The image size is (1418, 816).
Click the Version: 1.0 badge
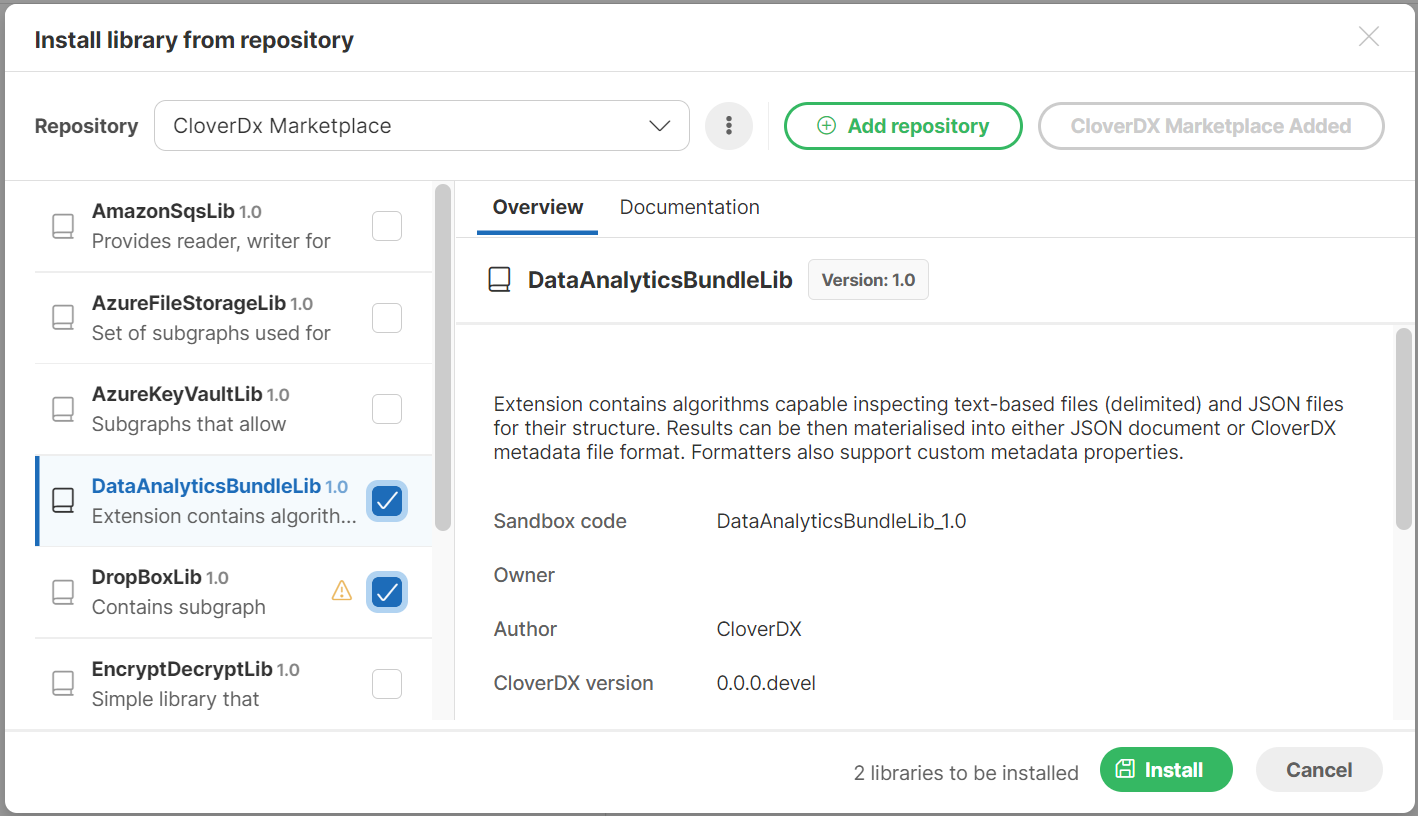tap(867, 279)
